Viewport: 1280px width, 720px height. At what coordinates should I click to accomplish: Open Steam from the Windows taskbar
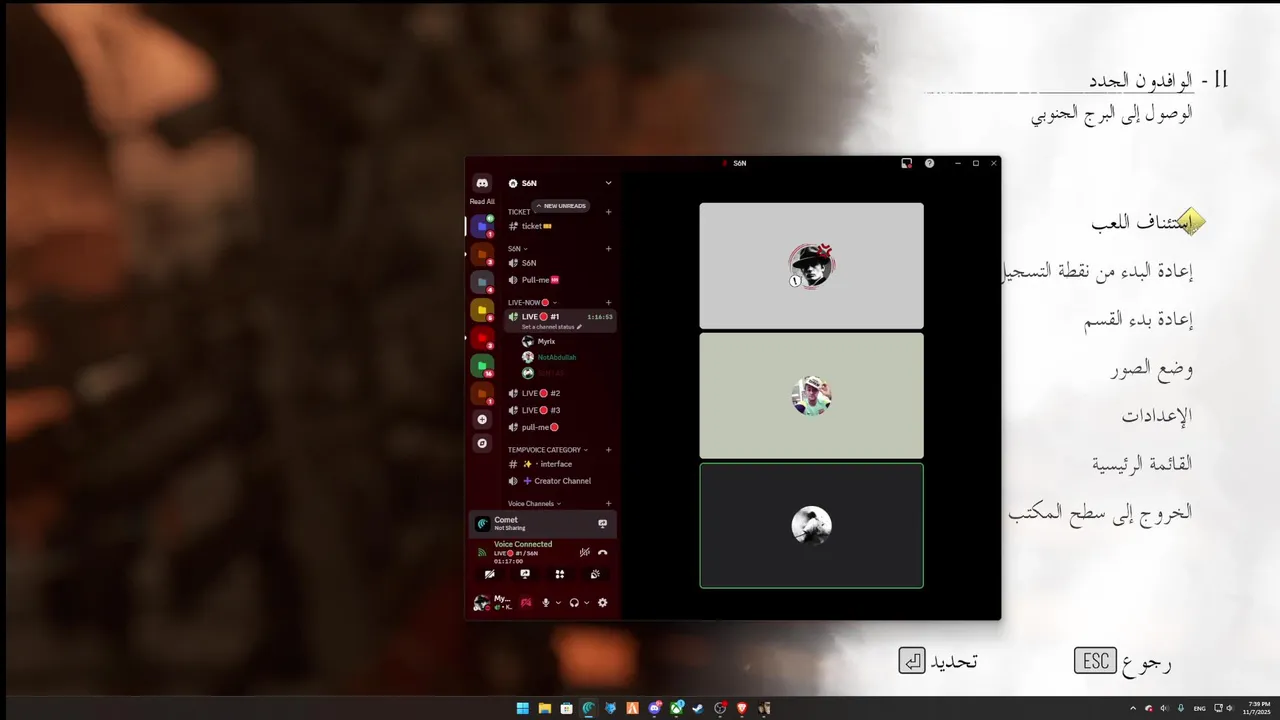[x=698, y=708]
